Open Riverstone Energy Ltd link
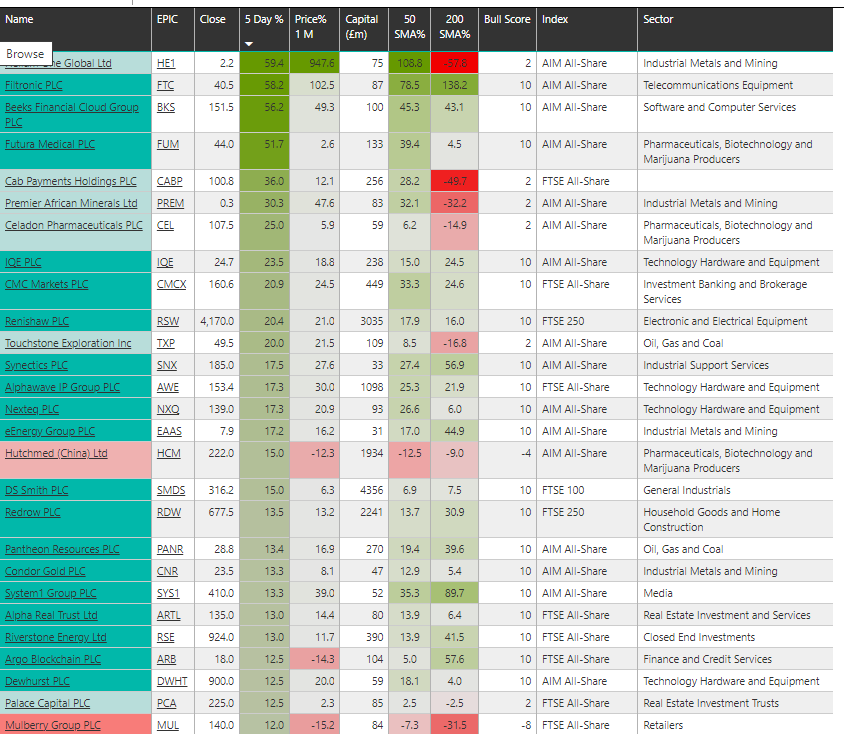The image size is (844, 734). [55, 638]
